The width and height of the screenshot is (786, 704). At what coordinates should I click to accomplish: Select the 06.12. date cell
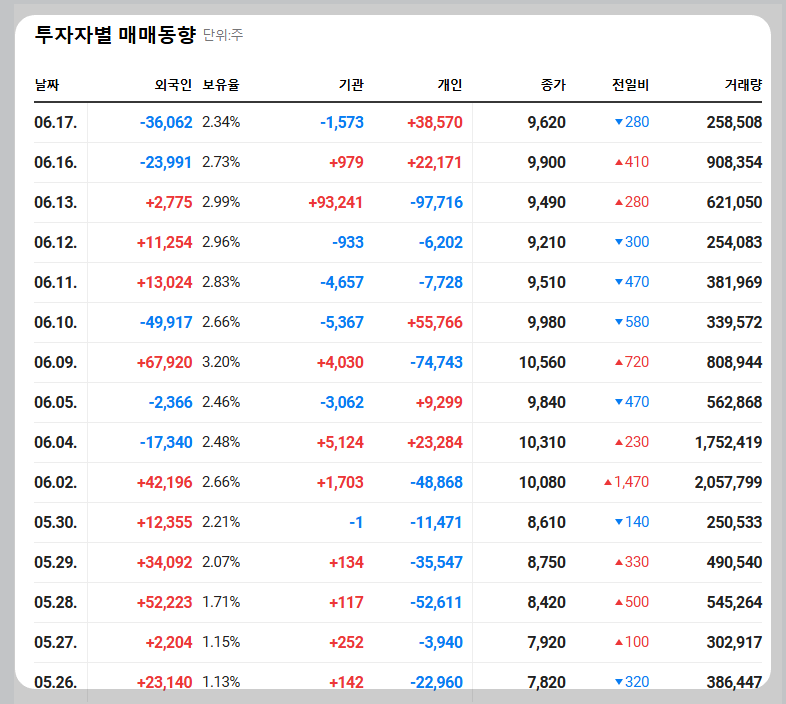[x=56, y=243]
